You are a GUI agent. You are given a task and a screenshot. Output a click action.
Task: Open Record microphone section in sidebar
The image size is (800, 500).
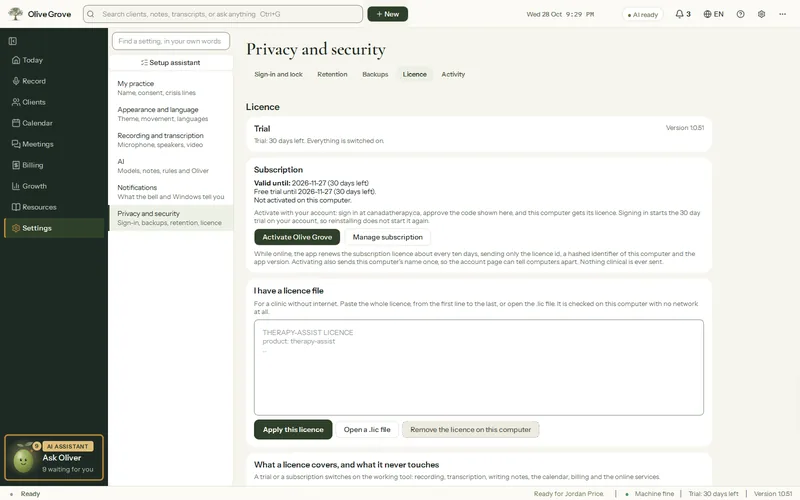tap(54, 81)
